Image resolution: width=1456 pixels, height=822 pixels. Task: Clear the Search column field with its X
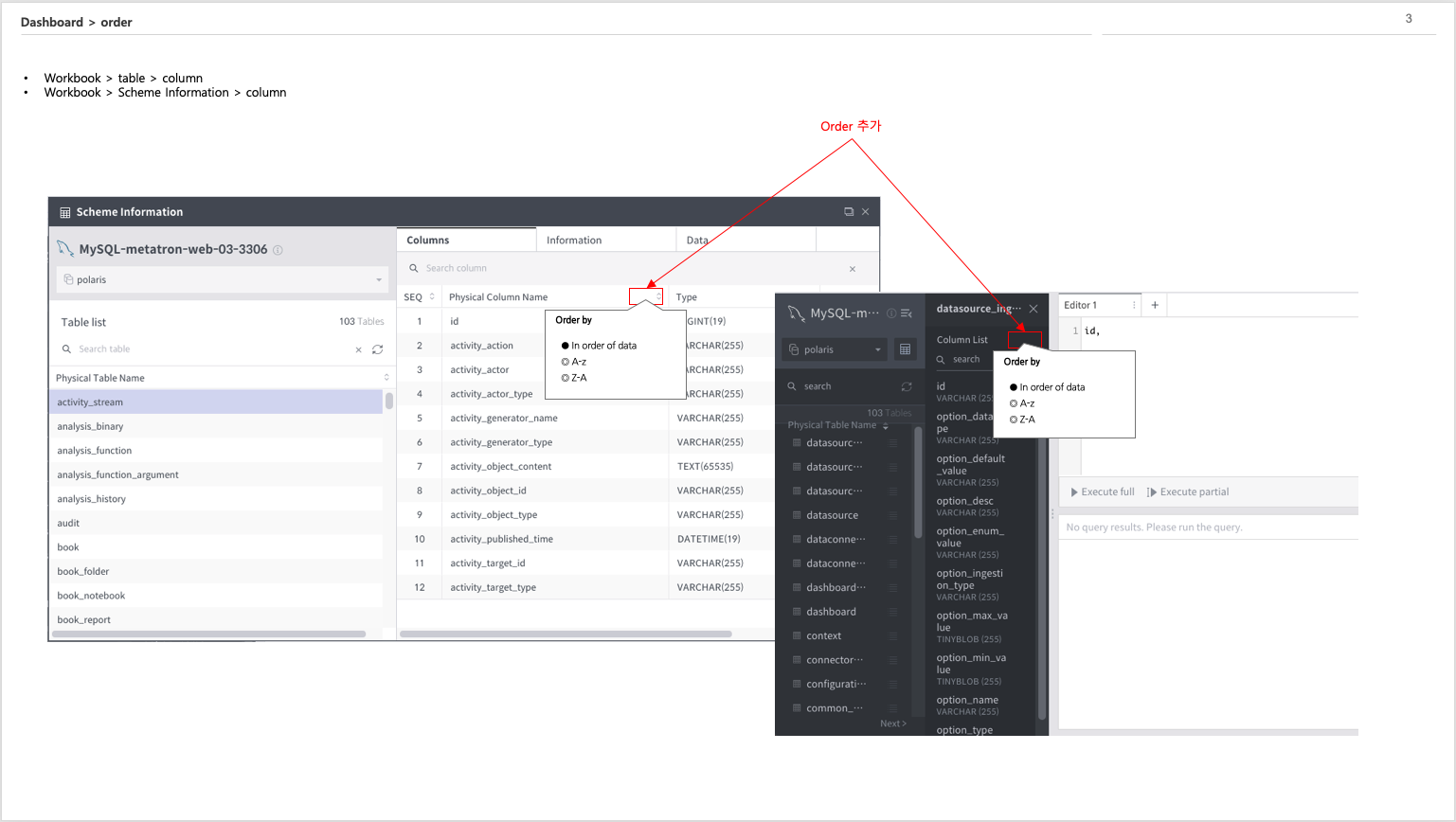853,269
